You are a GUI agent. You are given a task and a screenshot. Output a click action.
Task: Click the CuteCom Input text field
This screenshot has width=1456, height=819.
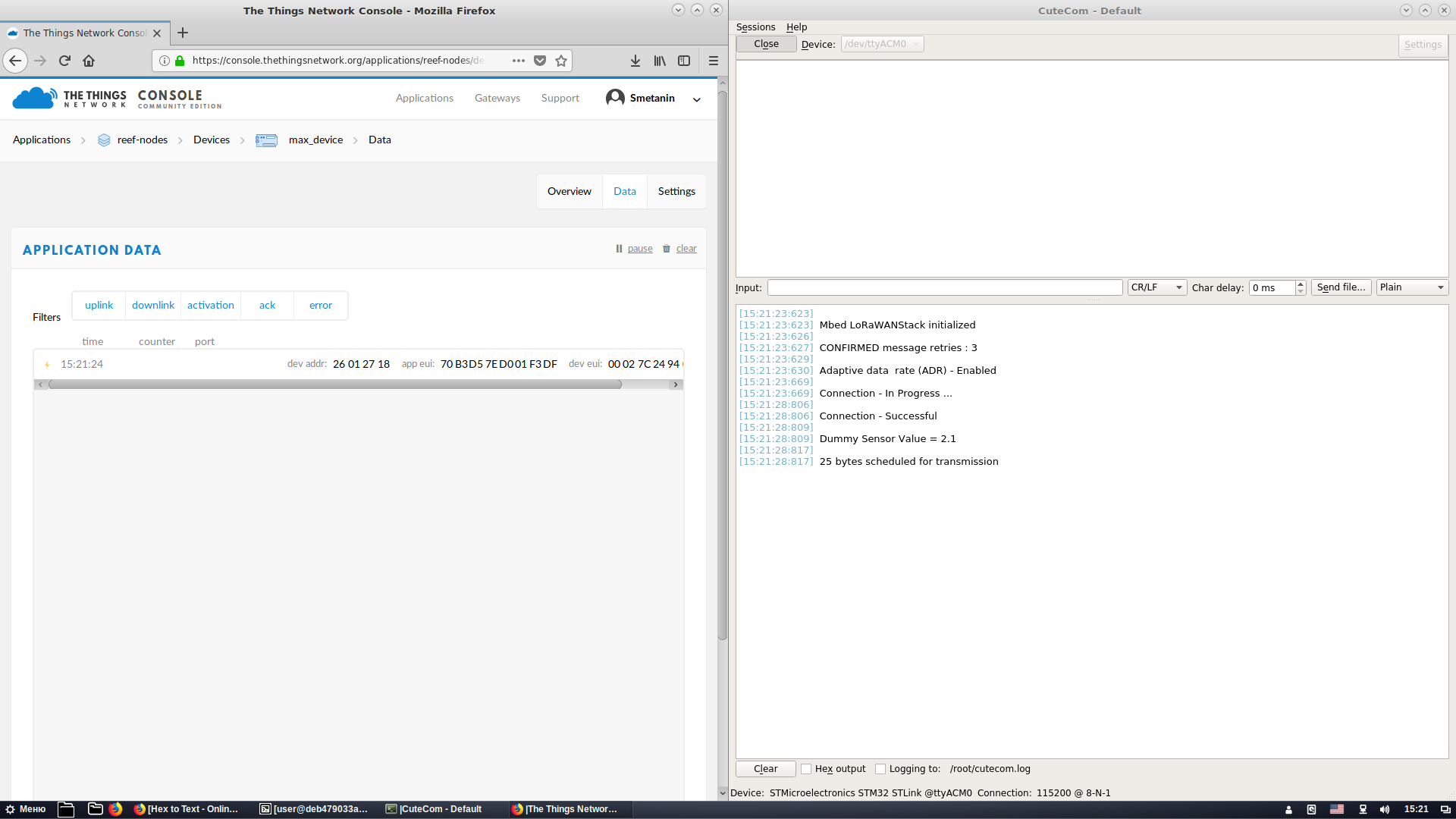945,287
